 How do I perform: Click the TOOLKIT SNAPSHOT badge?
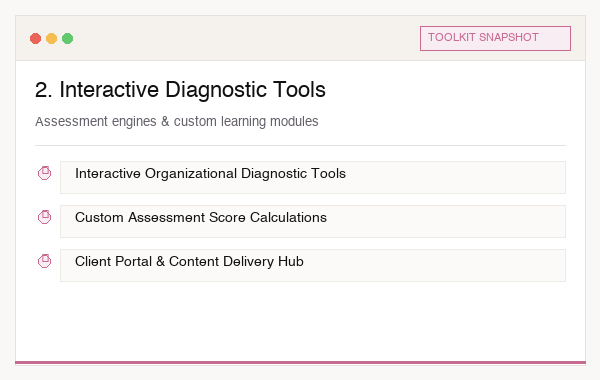495,38
